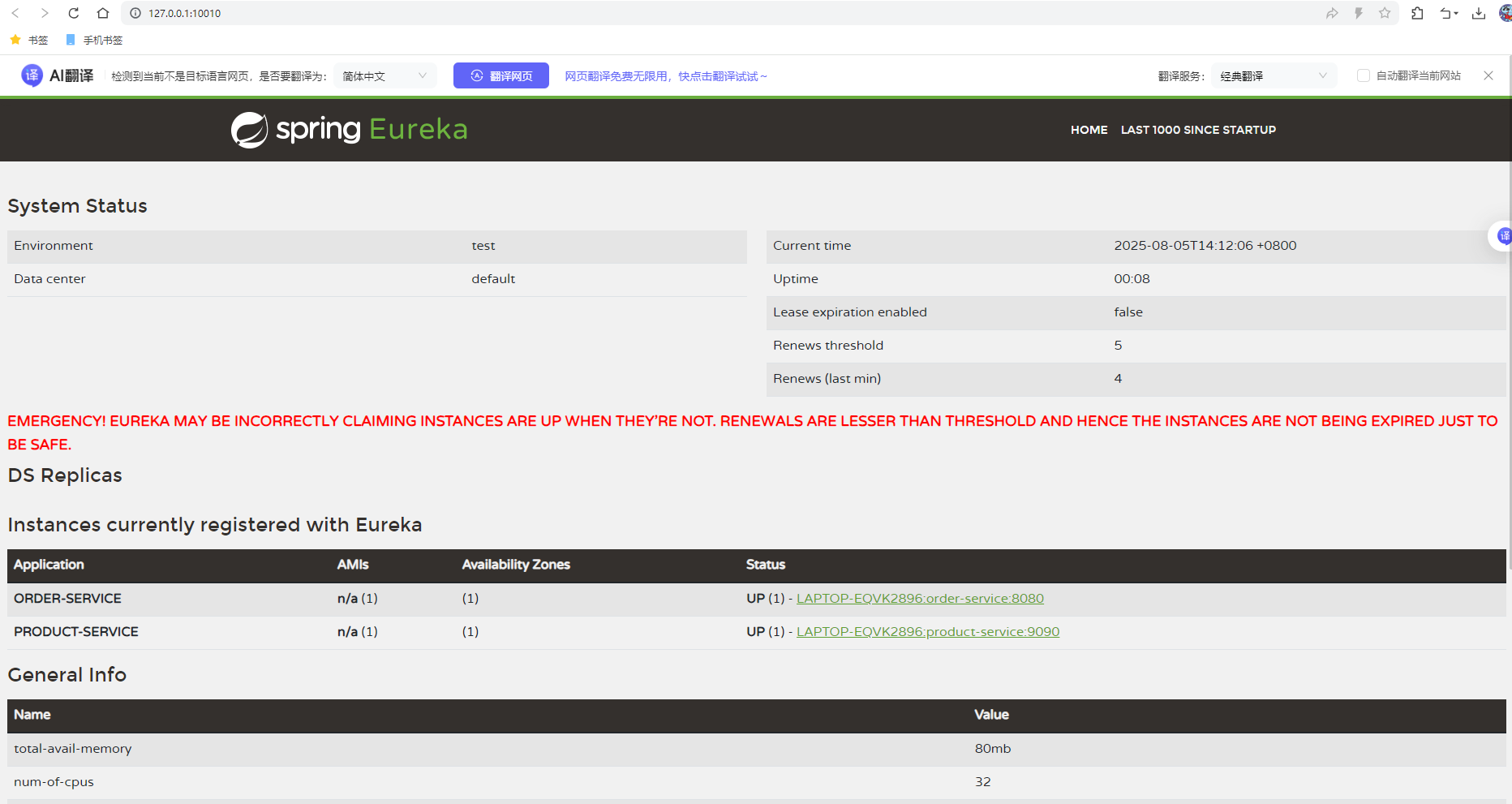Image resolution: width=1512 pixels, height=804 pixels.
Task: Open the browser extensions puzzle icon
Action: (1417, 13)
